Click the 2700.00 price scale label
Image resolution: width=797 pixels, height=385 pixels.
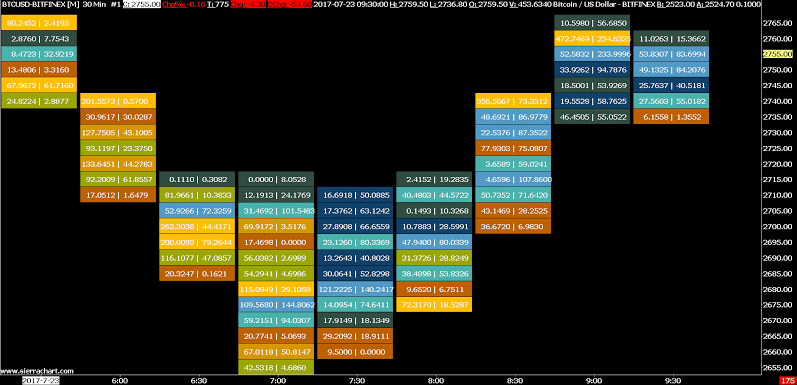(778, 226)
